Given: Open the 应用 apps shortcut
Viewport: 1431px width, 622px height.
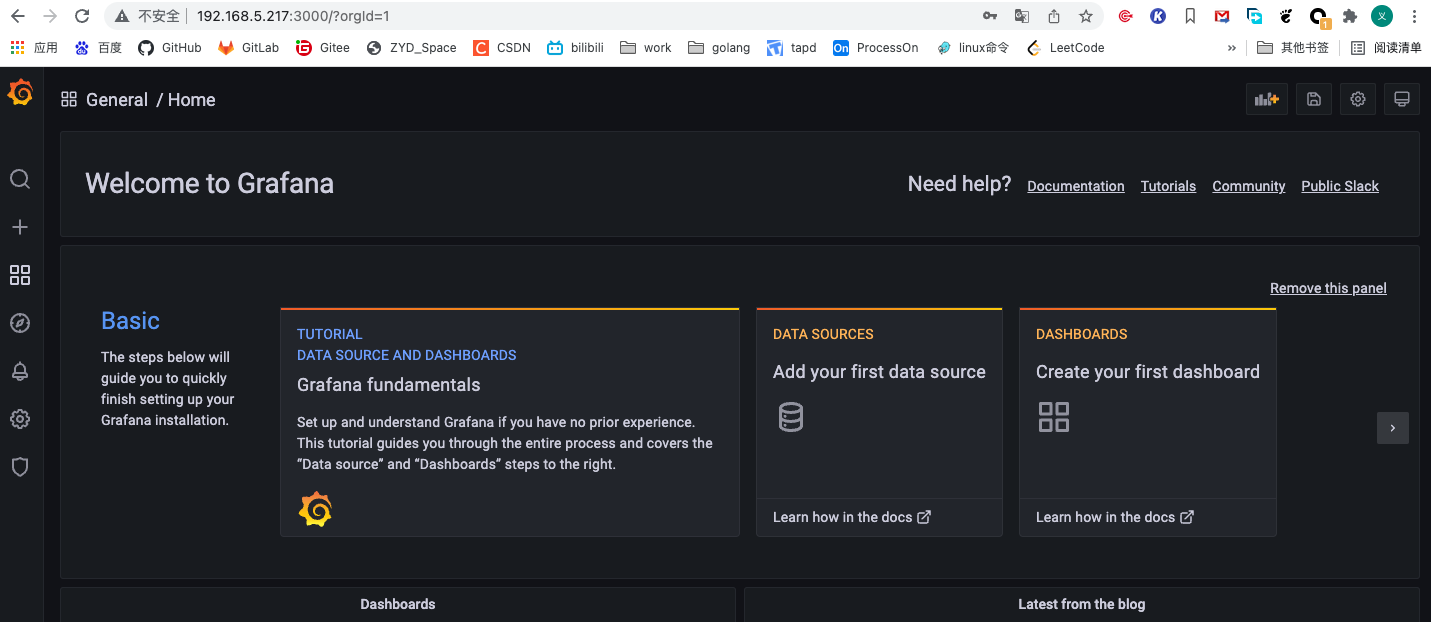Looking at the screenshot, I should (x=34, y=48).
